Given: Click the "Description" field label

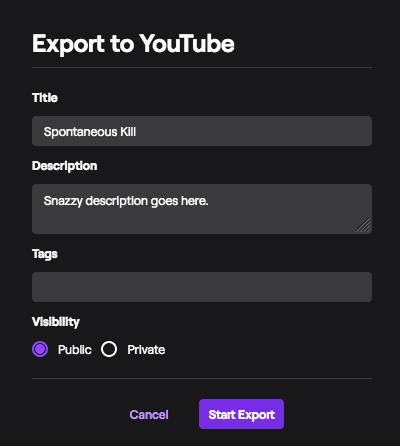Looking at the screenshot, I should pos(65,166).
